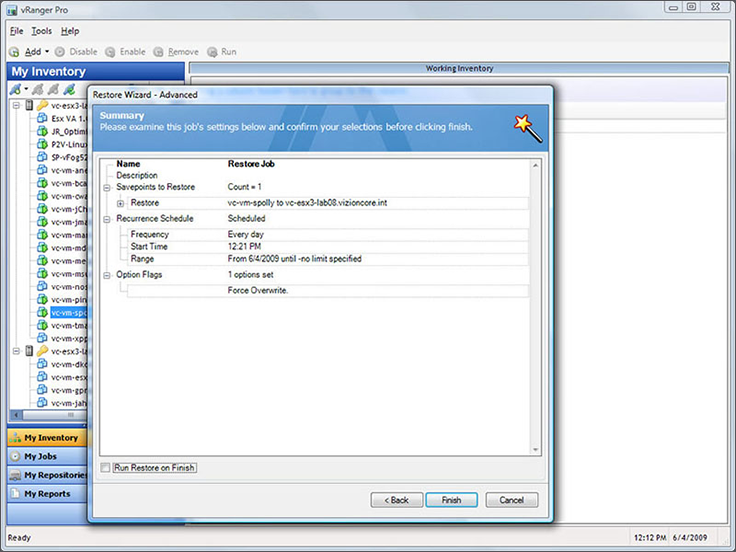Open the Add button dropdown arrow
This screenshot has height=552, width=736.
(47, 52)
